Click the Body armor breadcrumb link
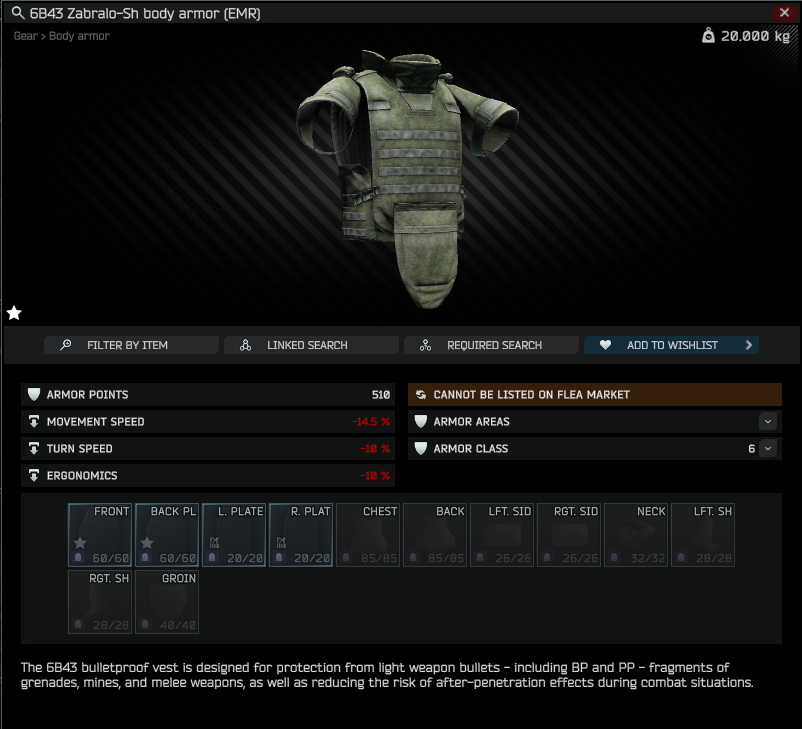This screenshot has width=802, height=729. tap(79, 36)
